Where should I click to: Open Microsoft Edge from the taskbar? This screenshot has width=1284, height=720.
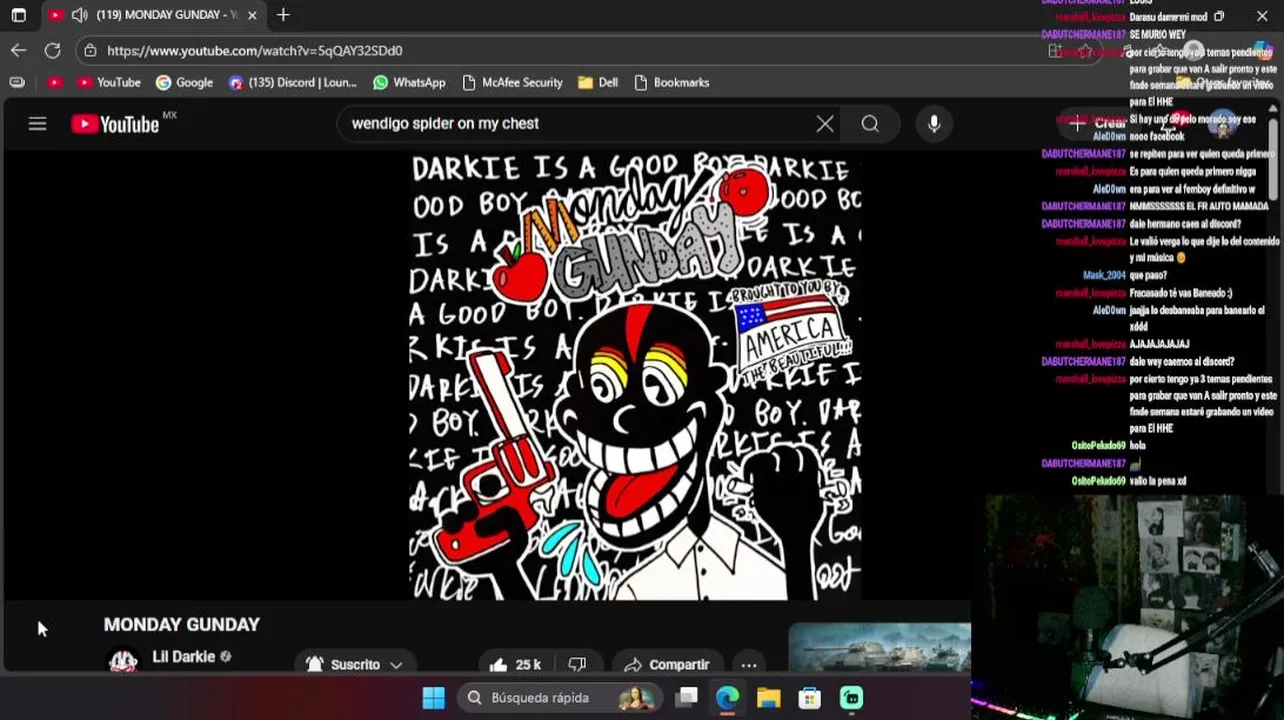click(727, 698)
